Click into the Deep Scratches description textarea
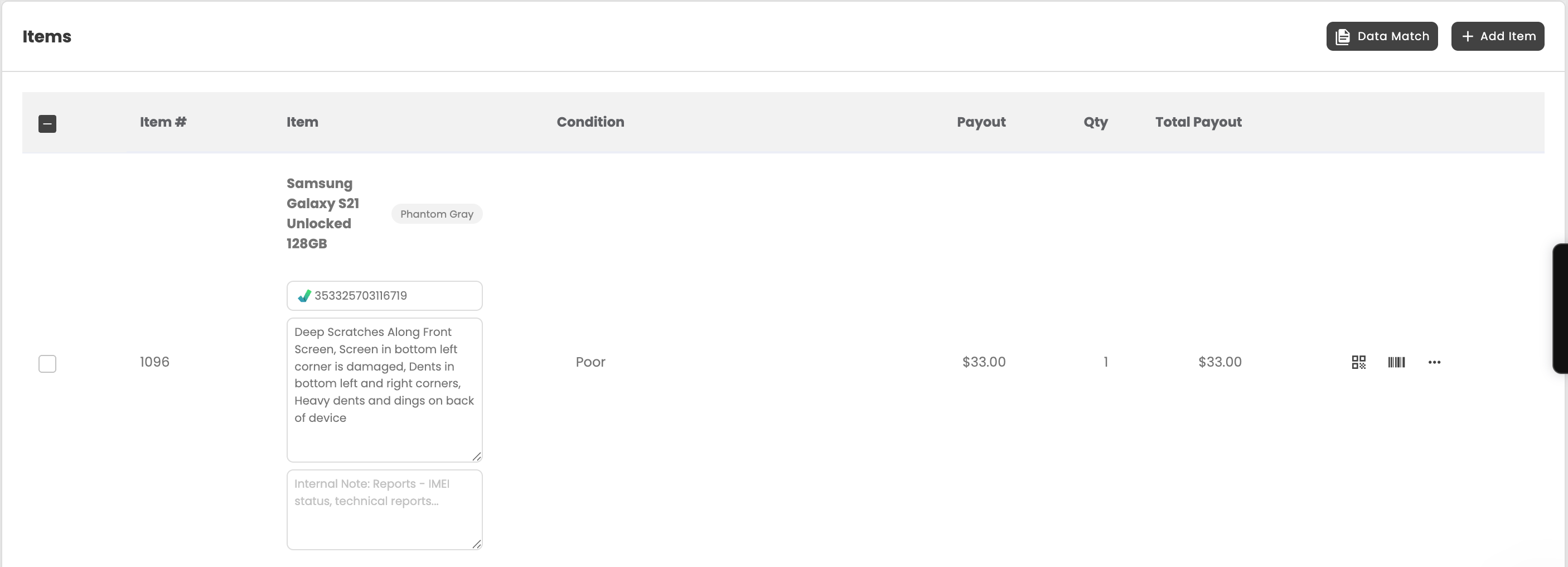Screen dimensions: 1568x567 pyautogui.click(x=385, y=390)
